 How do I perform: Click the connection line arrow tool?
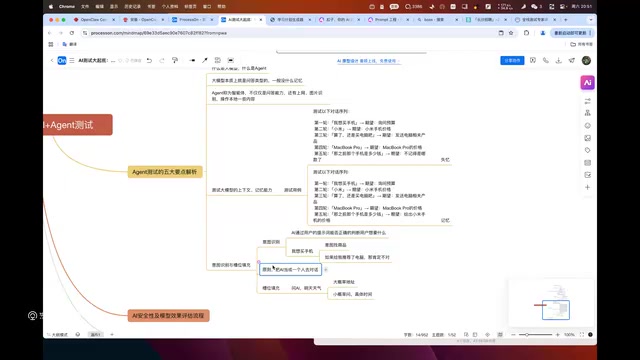205,60
